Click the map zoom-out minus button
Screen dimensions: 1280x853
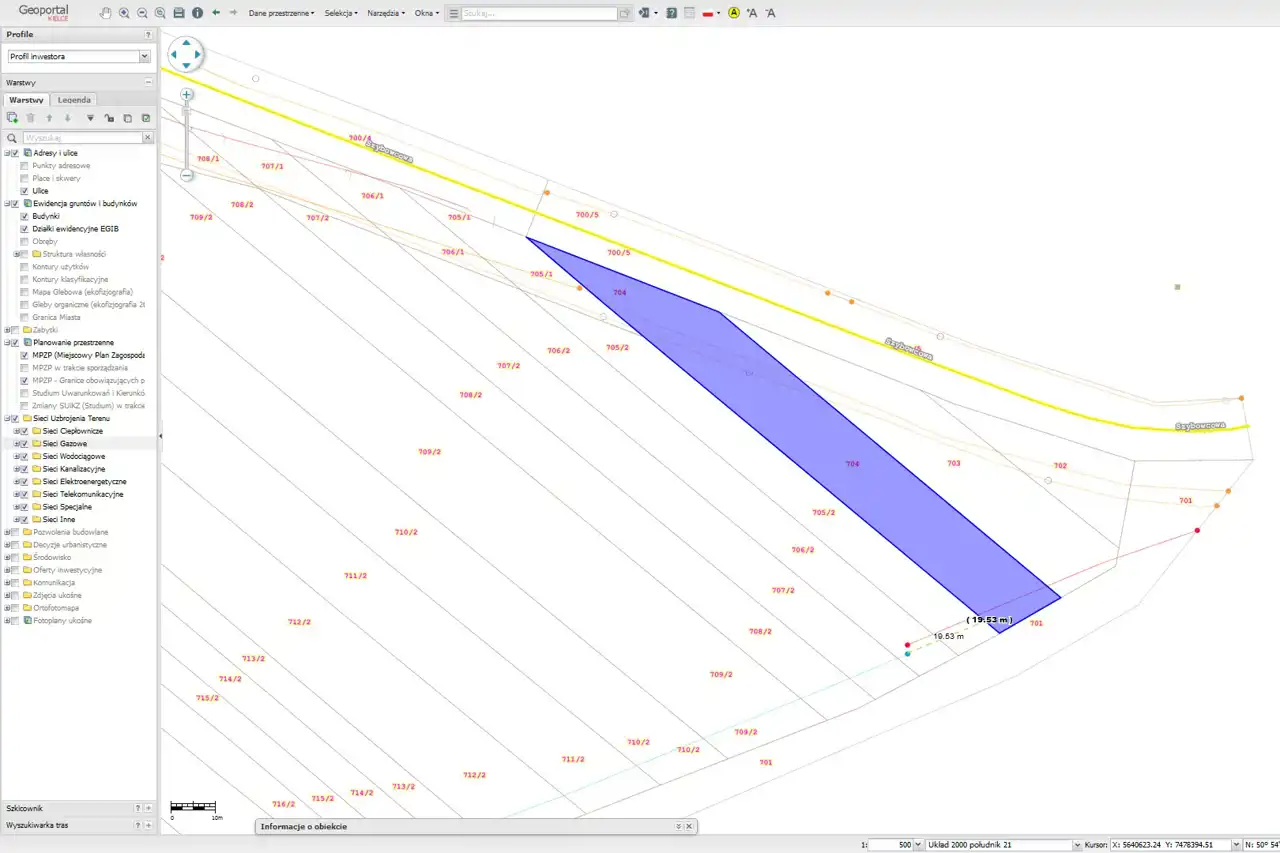[x=187, y=175]
